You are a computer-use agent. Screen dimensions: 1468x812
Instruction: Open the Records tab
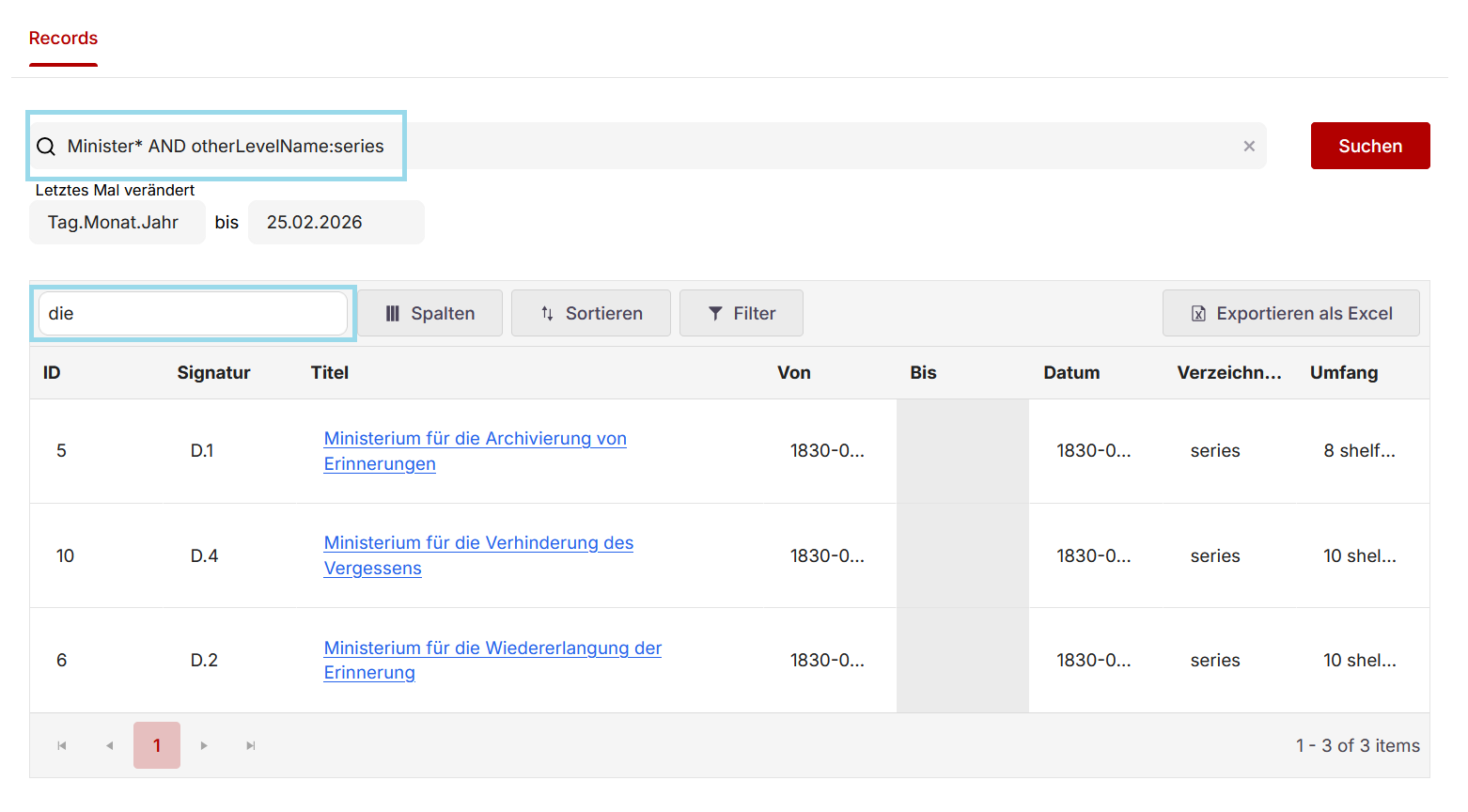[63, 39]
